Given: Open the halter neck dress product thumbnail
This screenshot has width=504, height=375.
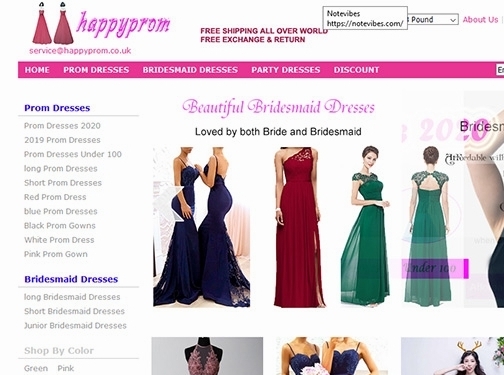Looking at the screenshot, I should coord(207,356).
